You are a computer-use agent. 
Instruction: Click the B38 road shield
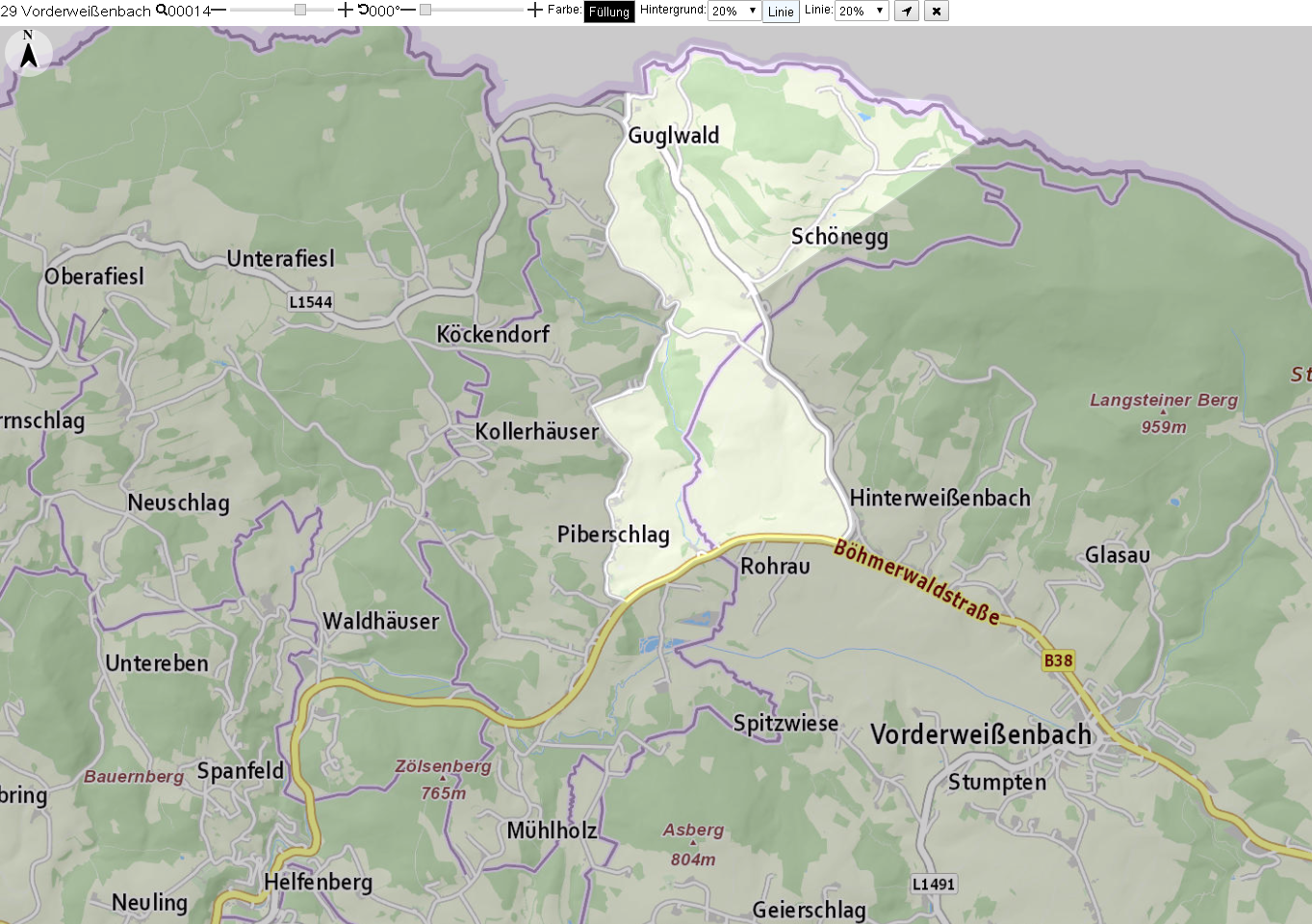pyautogui.click(x=1058, y=660)
